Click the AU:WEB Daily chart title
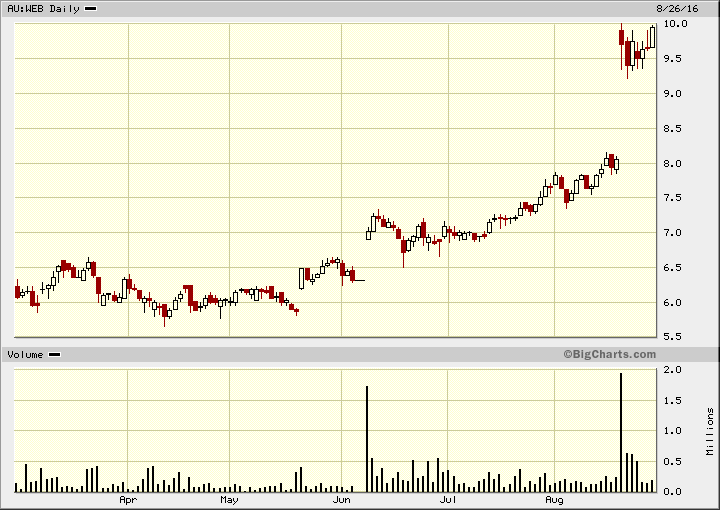The width and height of the screenshot is (720, 510). [43, 9]
